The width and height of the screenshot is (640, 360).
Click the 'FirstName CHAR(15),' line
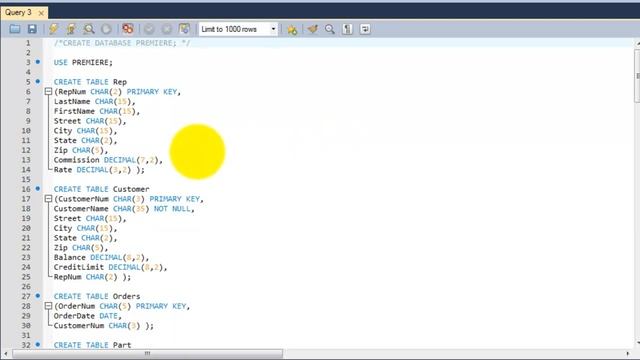(x=97, y=111)
